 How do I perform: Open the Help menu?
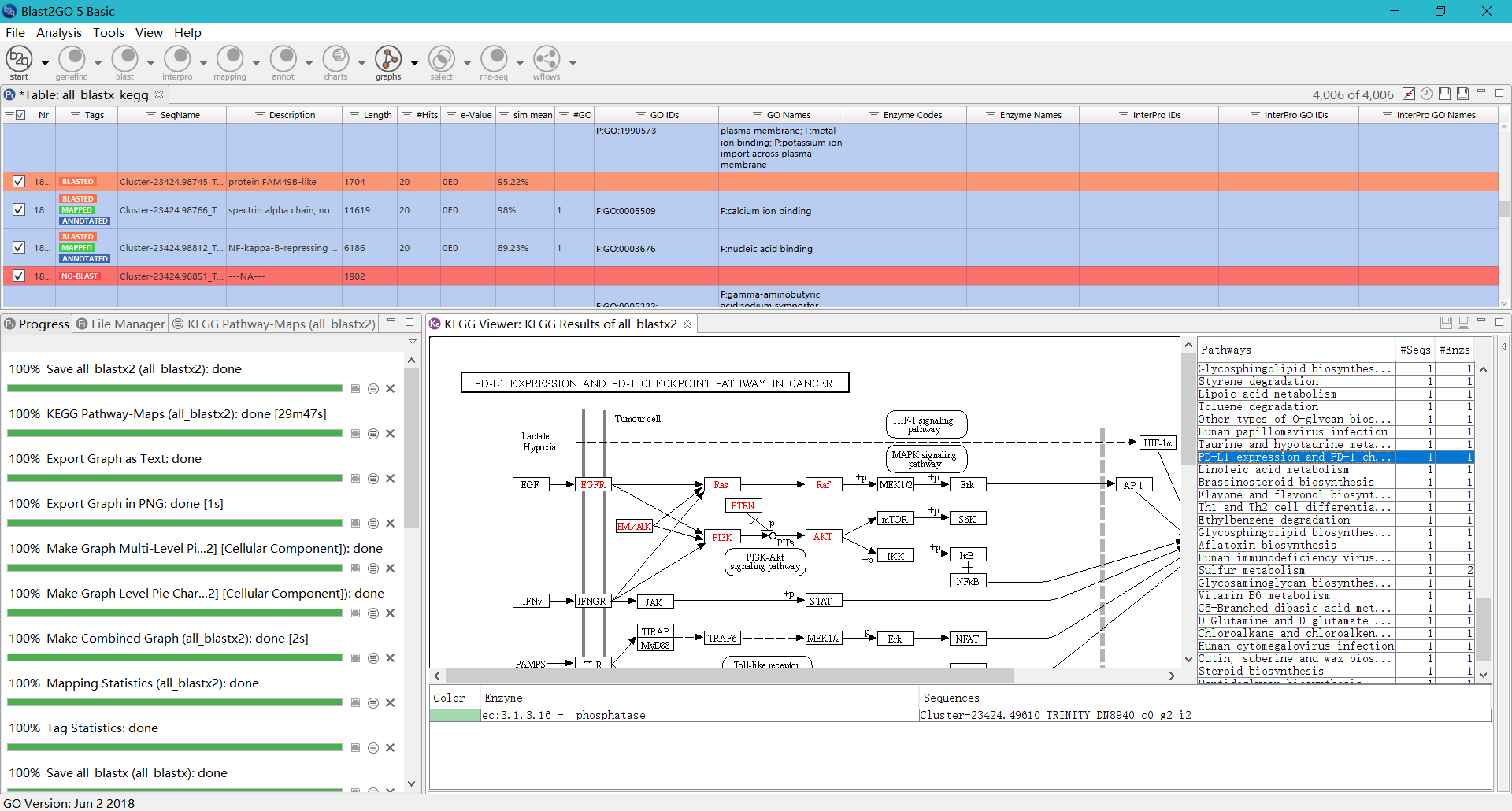187,32
